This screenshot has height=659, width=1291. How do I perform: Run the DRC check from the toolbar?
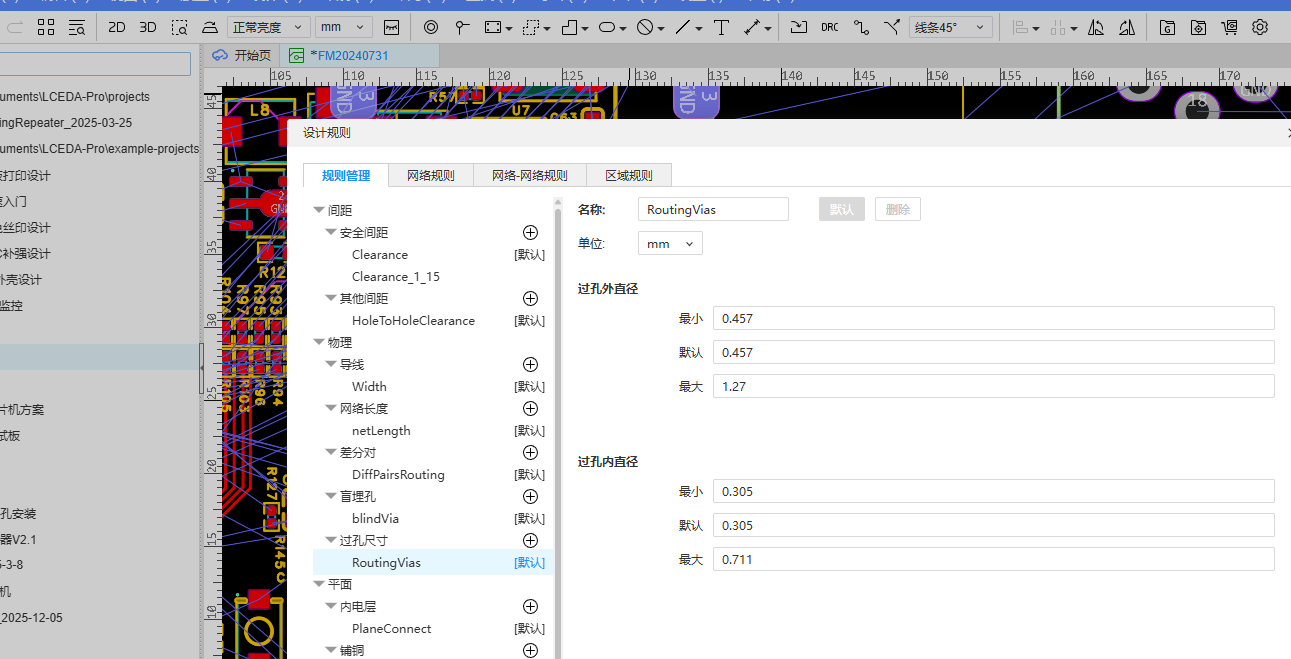[830, 27]
